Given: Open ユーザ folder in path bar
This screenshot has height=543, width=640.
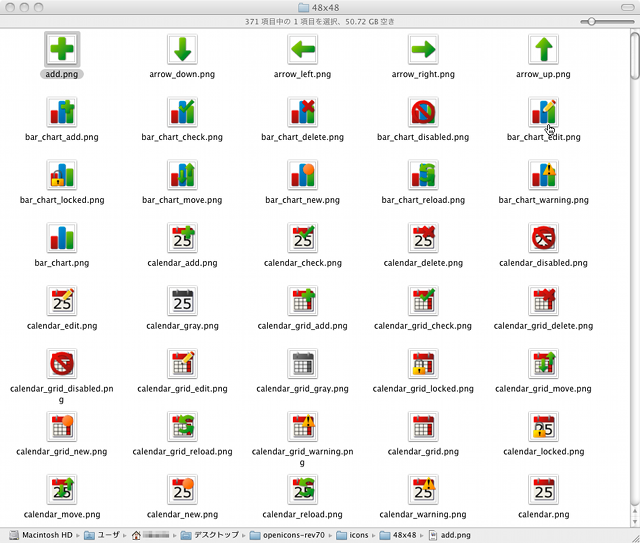Looking at the screenshot, I should [103, 535].
